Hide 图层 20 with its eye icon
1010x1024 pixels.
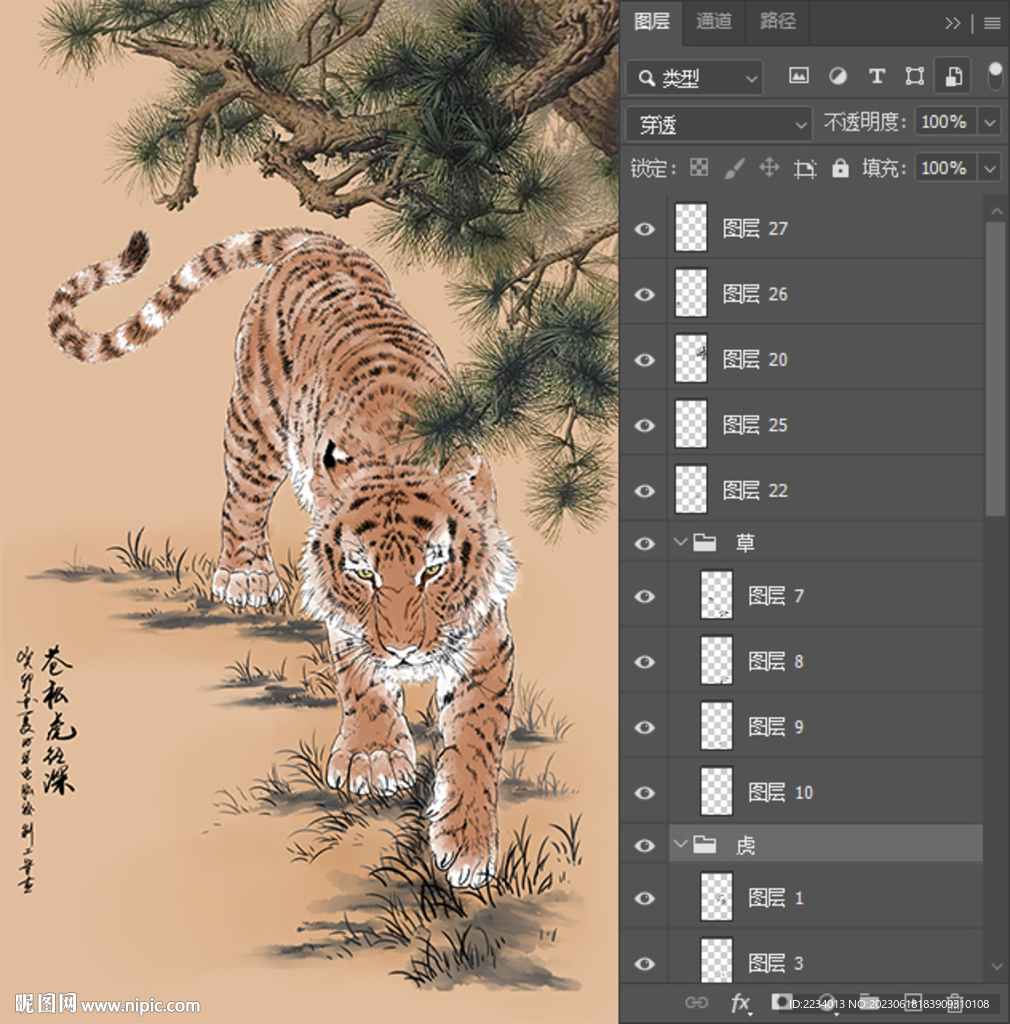[644, 360]
